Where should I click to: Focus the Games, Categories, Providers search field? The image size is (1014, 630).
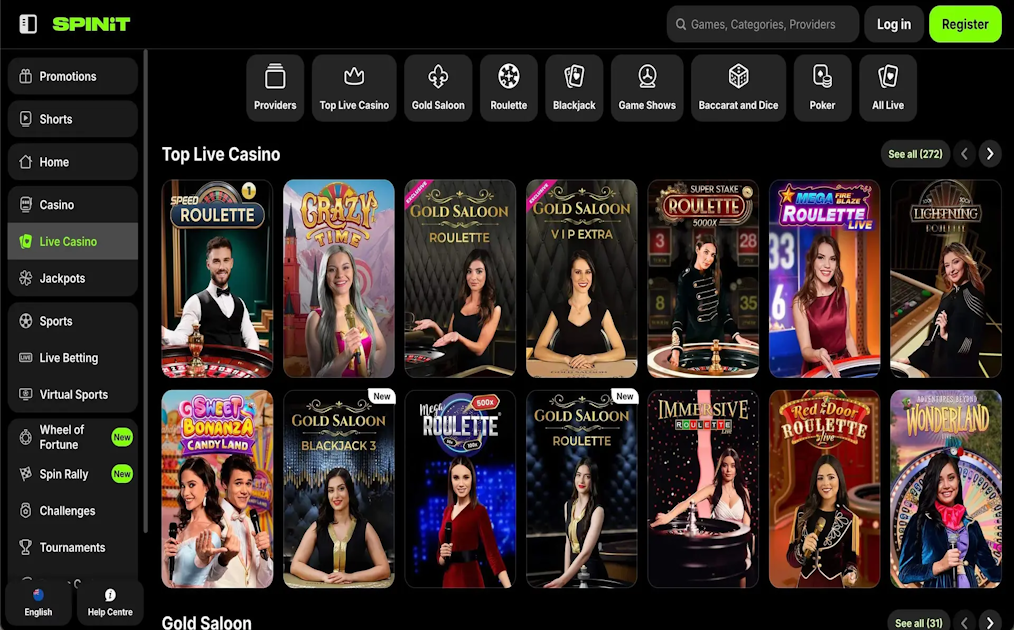(x=763, y=25)
